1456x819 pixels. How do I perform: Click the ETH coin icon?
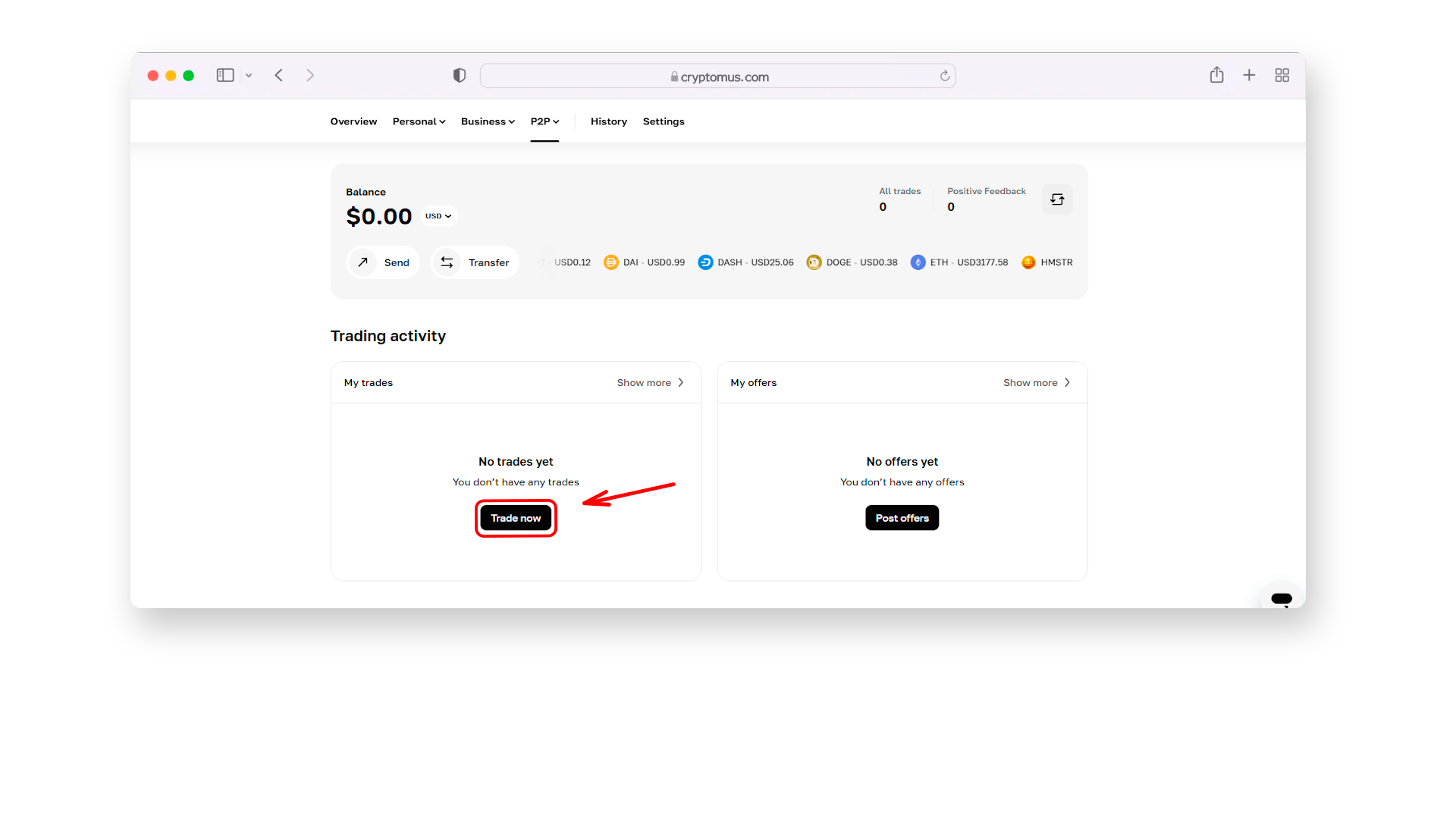(x=917, y=262)
